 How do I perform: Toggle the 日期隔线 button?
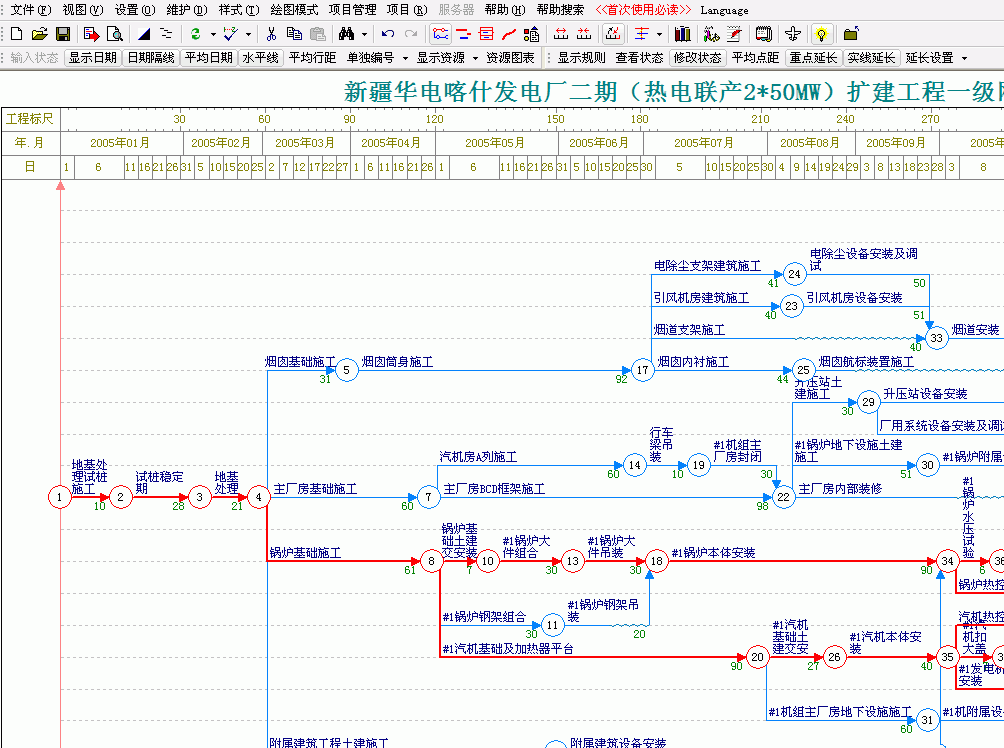[x=151, y=58]
